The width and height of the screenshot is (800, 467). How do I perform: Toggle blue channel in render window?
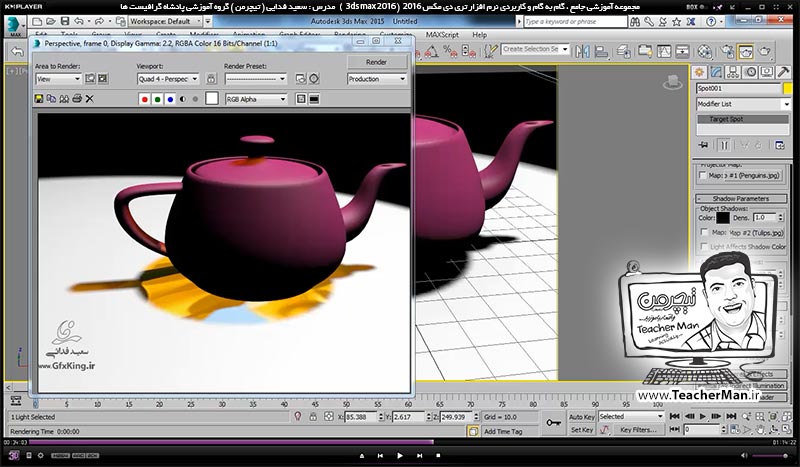pyautogui.click(x=170, y=99)
